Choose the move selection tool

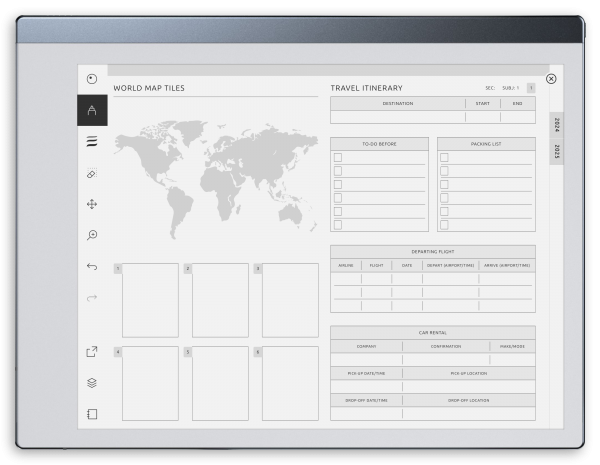pyautogui.click(x=92, y=204)
